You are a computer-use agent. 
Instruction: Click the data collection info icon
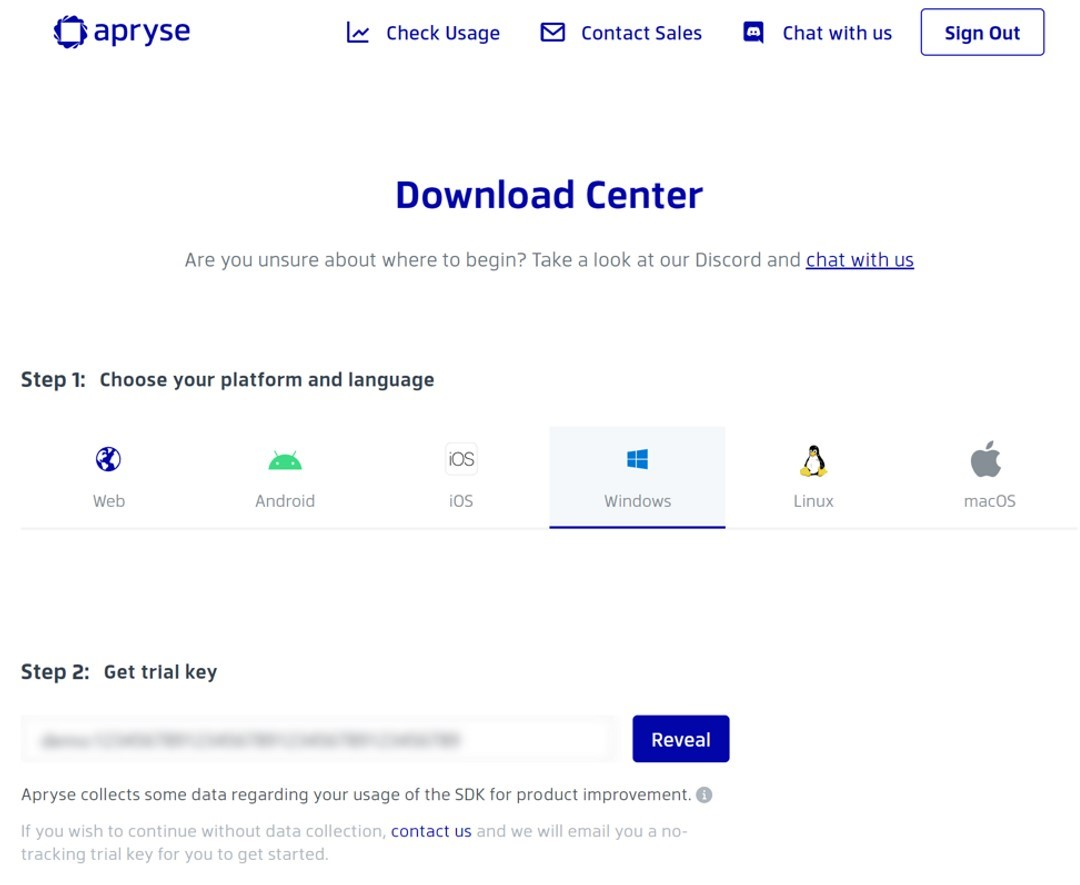click(x=703, y=795)
